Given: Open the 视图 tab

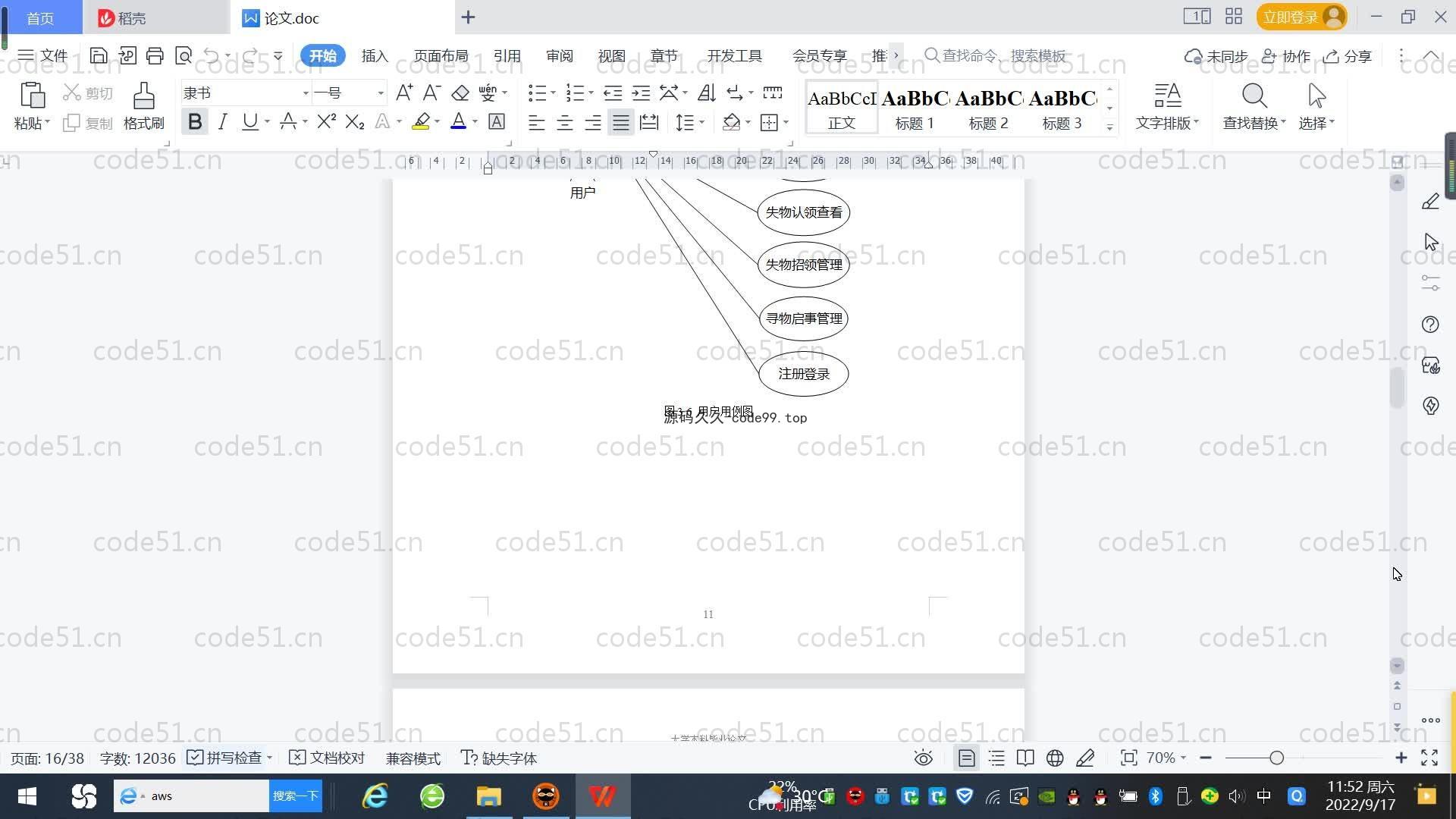Looking at the screenshot, I should (x=611, y=55).
